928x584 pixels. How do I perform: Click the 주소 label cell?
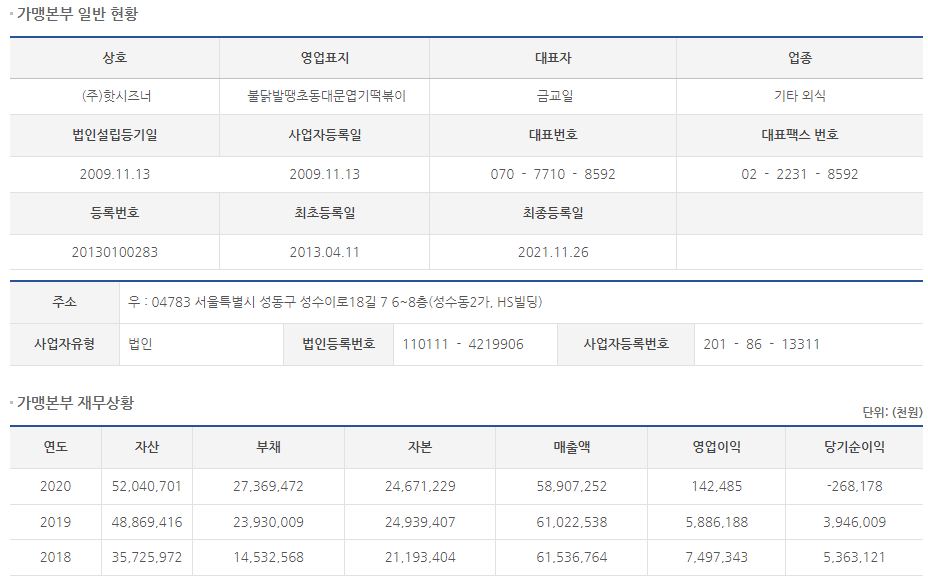click(x=65, y=302)
